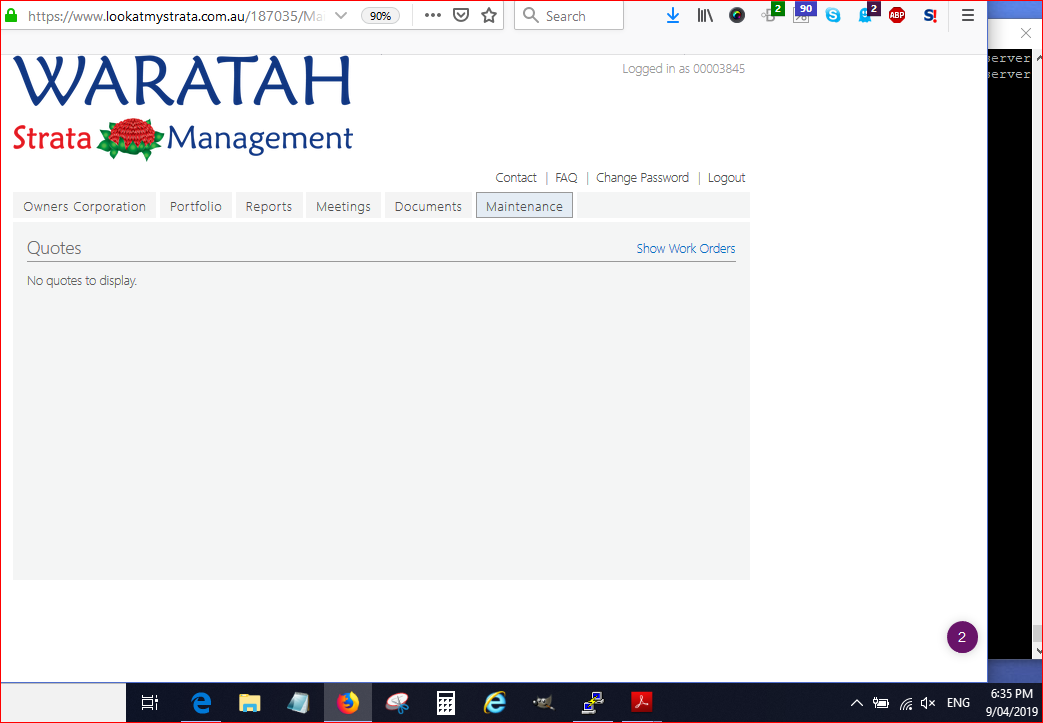1043x723 pixels.
Task: Open Calculator from taskbar
Action: pyautogui.click(x=446, y=703)
